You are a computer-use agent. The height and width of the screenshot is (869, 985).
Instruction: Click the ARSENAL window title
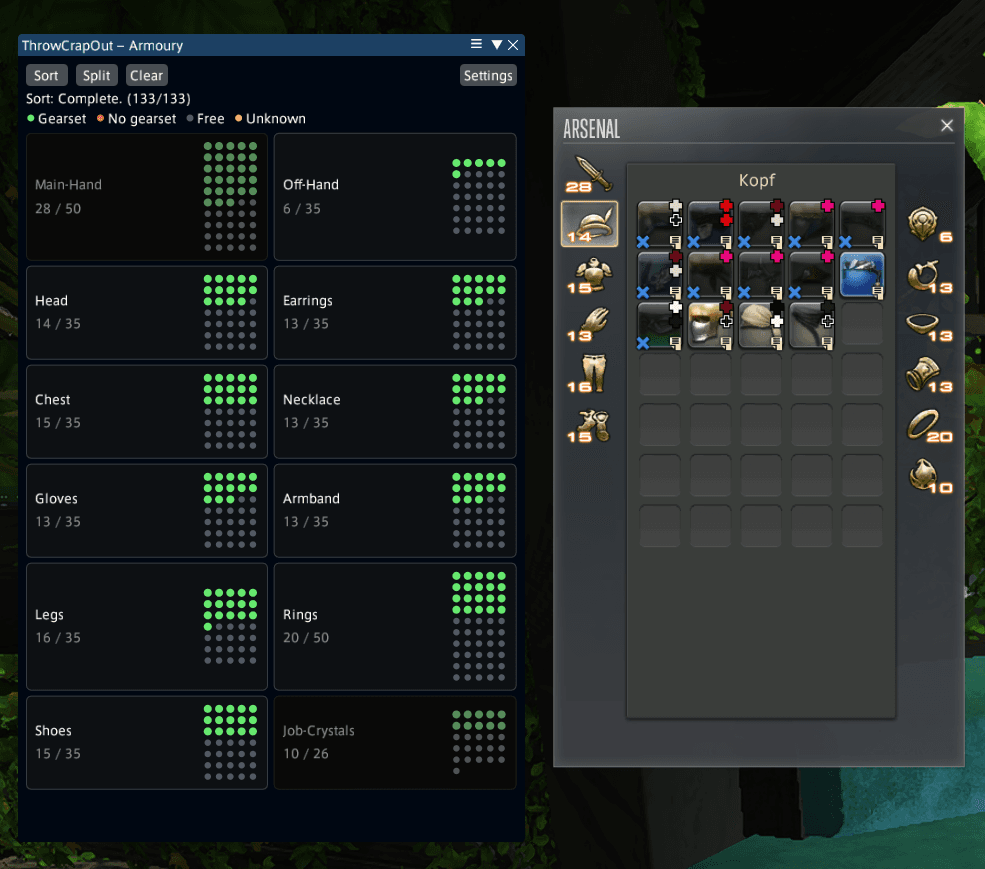pyautogui.click(x=591, y=129)
